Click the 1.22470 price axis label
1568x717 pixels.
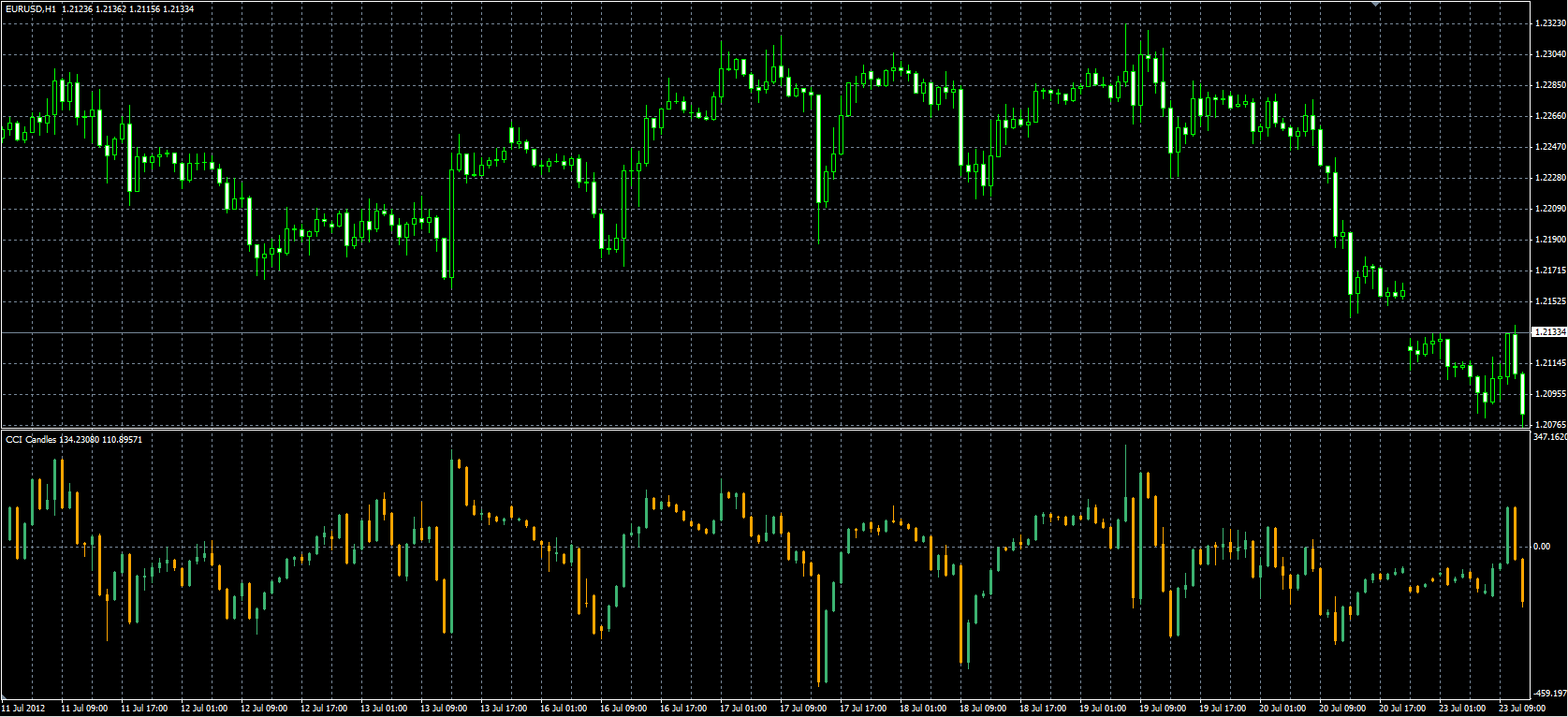coord(1551,147)
